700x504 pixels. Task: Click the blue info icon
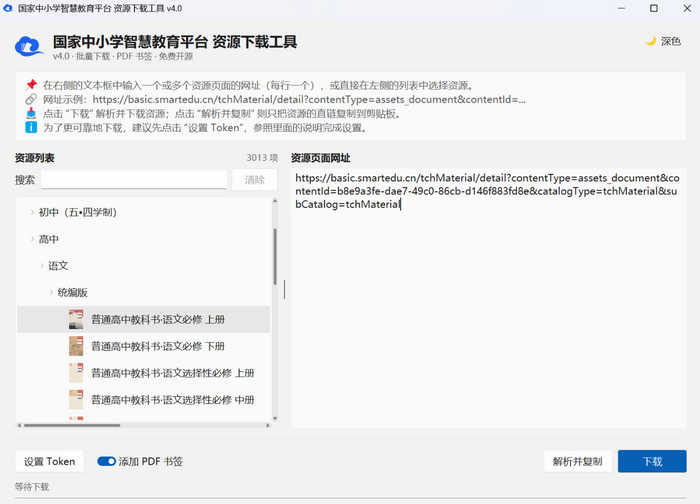31,127
